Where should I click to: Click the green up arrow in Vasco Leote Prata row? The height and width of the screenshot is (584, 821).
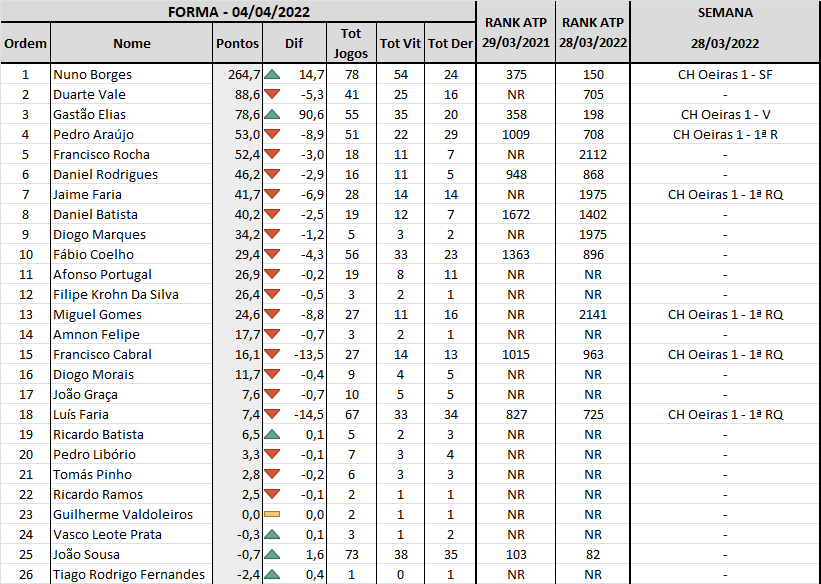(x=272, y=534)
